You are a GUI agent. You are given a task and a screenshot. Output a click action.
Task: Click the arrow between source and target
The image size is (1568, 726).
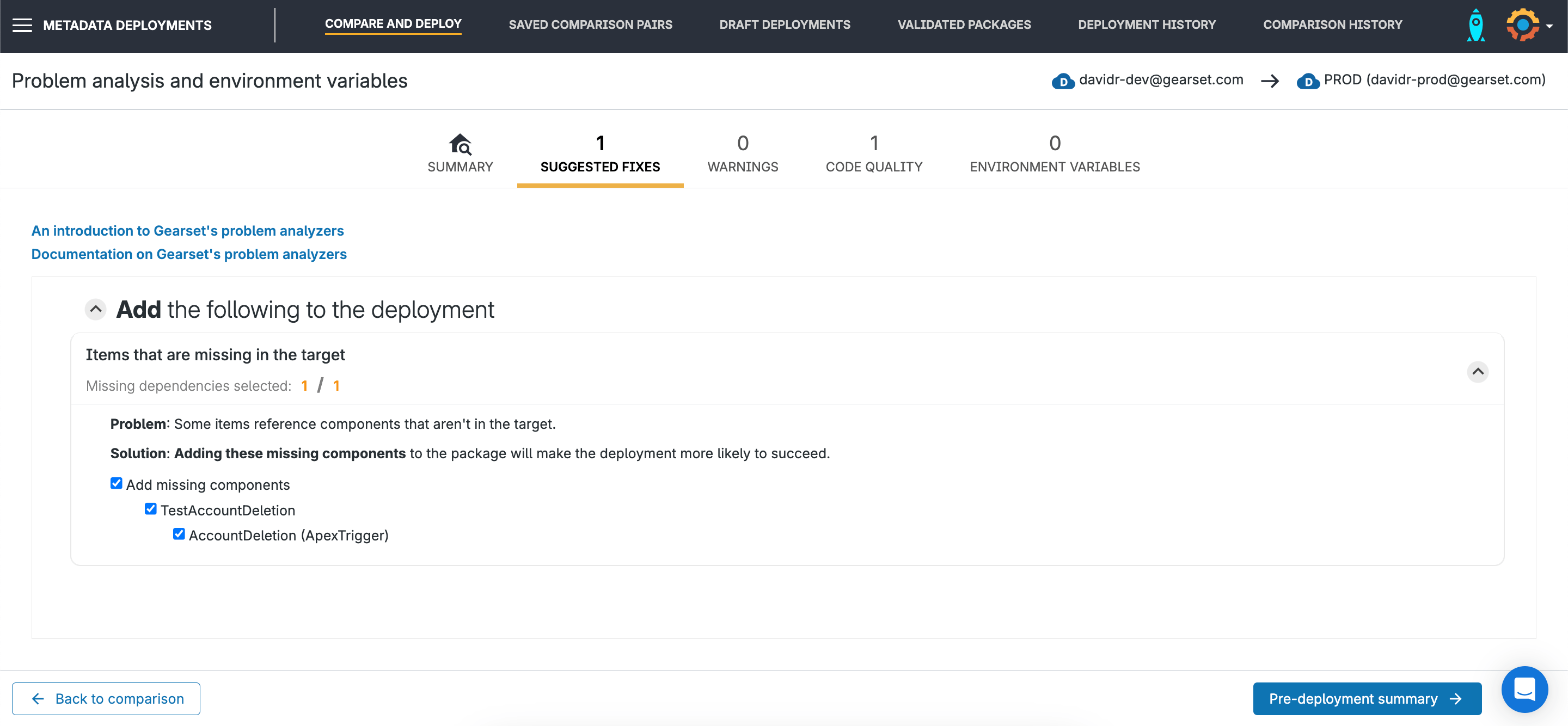click(x=1270, y=81)
